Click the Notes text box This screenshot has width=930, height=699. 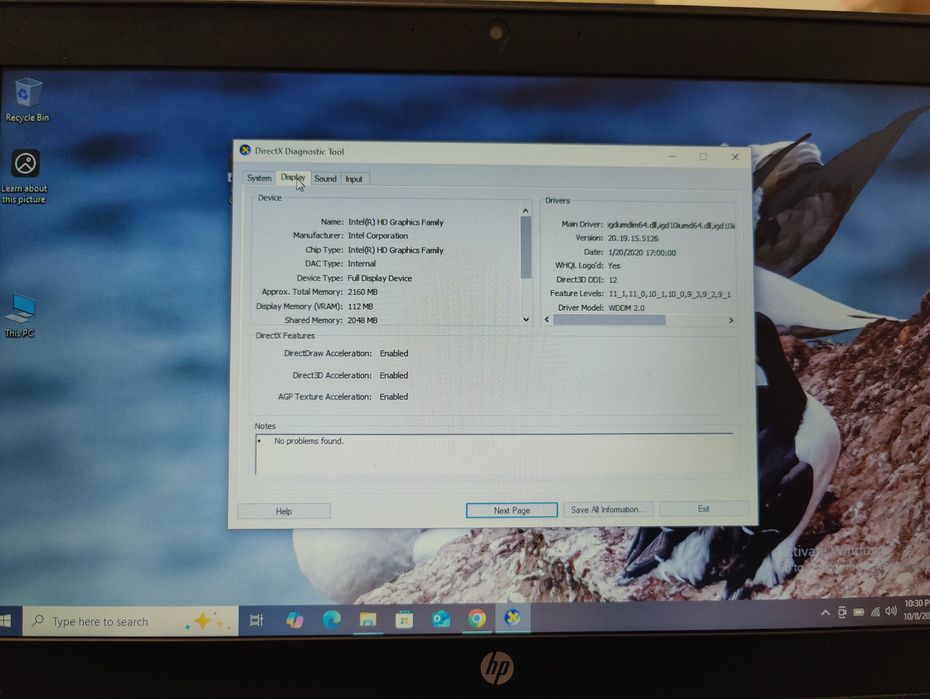495,454
